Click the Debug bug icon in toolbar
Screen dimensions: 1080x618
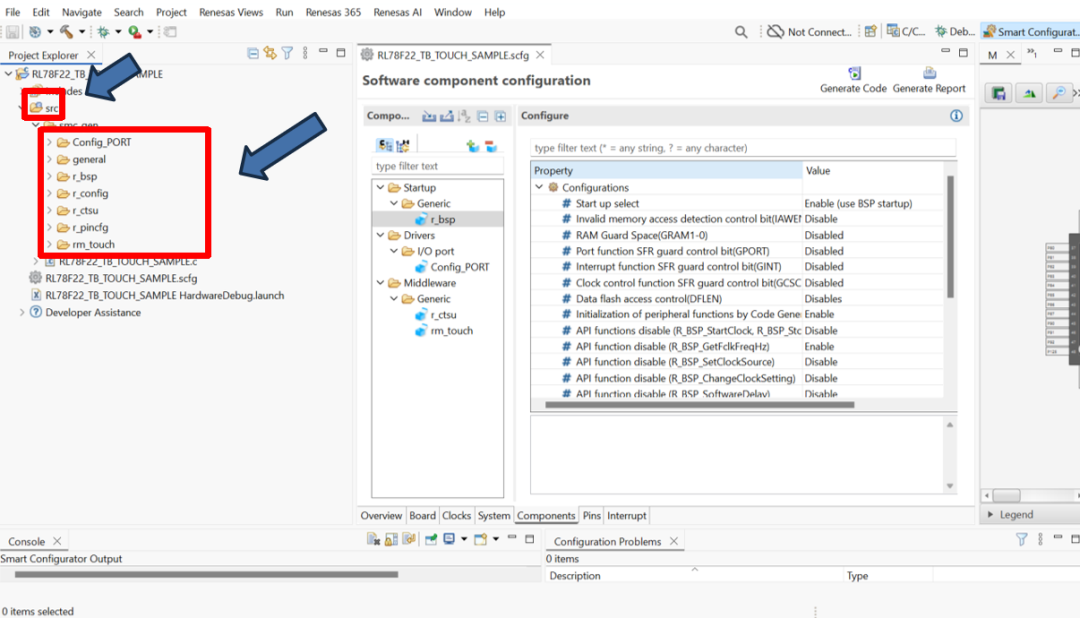coord(103,32)
